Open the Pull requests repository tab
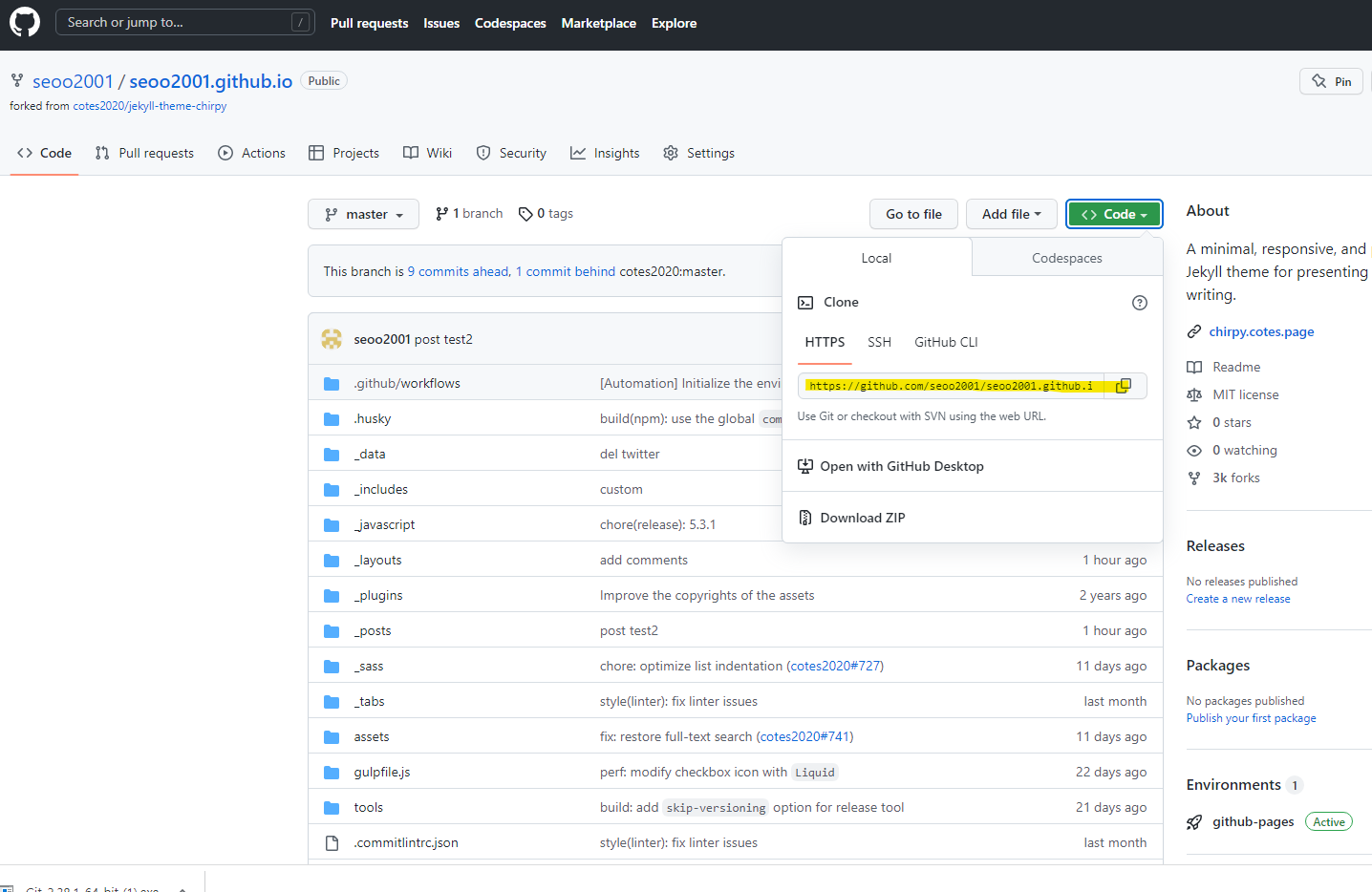Viewport: 1372px width, 892px height. pos(144,153)
